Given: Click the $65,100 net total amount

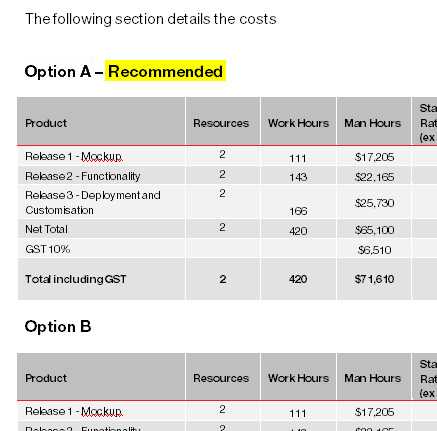Looking at the screenshot, I should [x=374, y=230].
